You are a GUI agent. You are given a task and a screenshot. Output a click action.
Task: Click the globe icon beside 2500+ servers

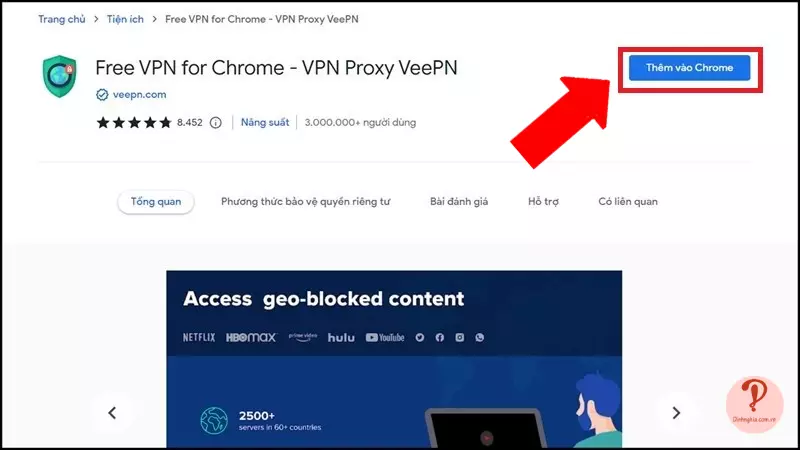click(214, 420)
